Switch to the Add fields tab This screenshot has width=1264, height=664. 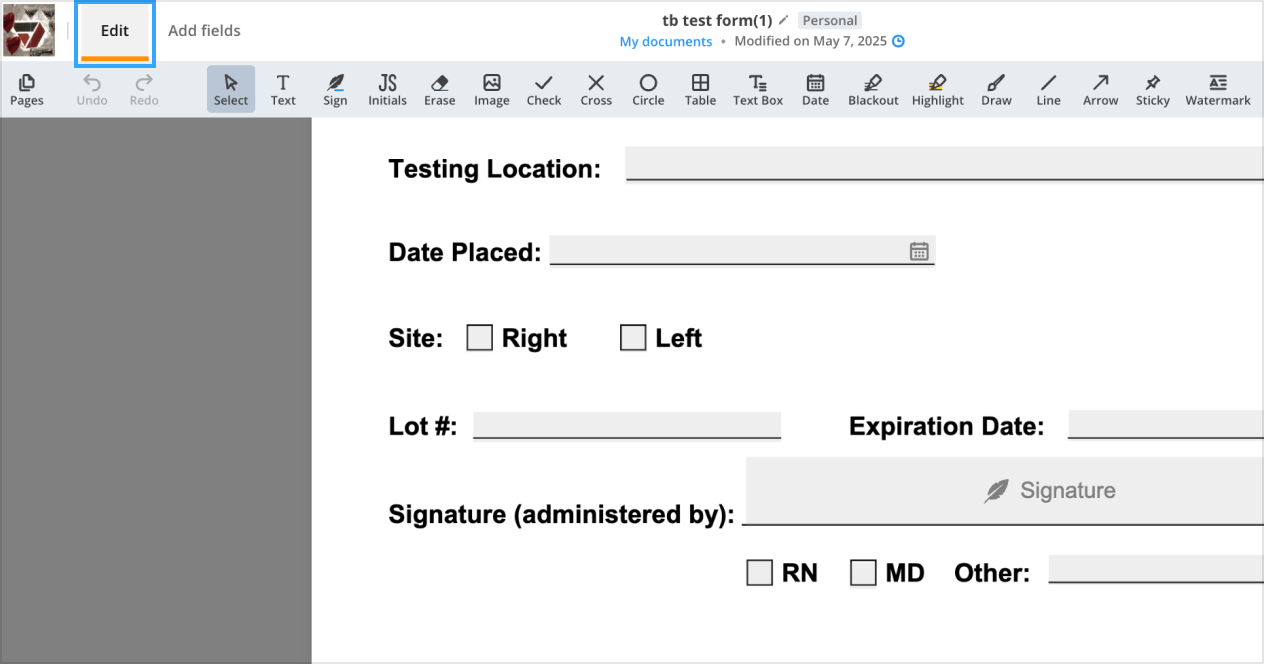[204, 30]
